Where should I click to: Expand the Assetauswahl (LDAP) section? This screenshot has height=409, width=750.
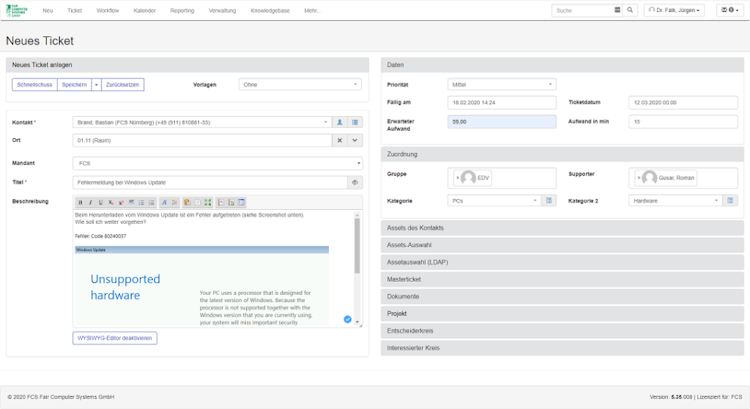pos(562,263)
